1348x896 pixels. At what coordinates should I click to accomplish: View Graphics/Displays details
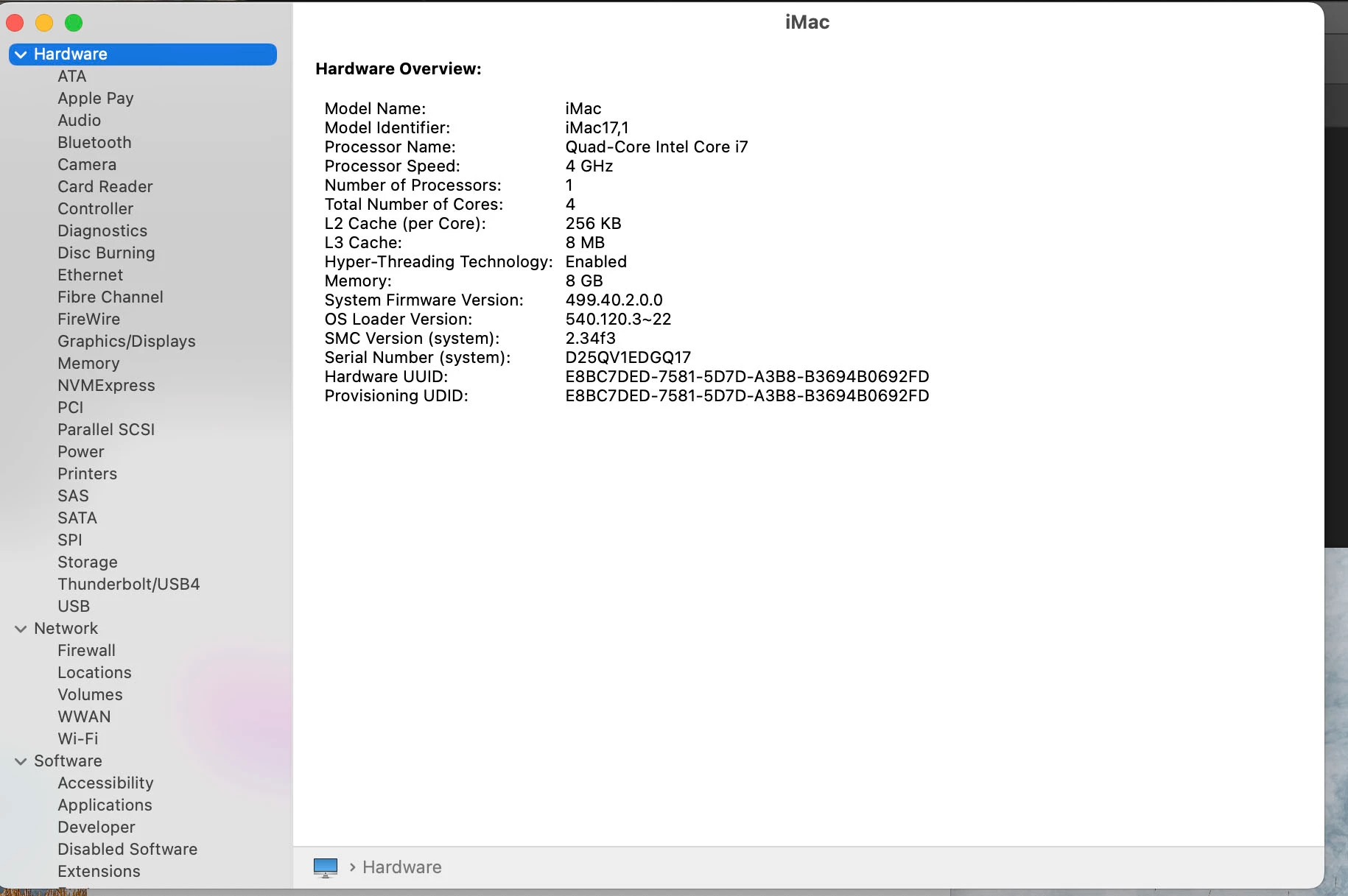(127, 342)
